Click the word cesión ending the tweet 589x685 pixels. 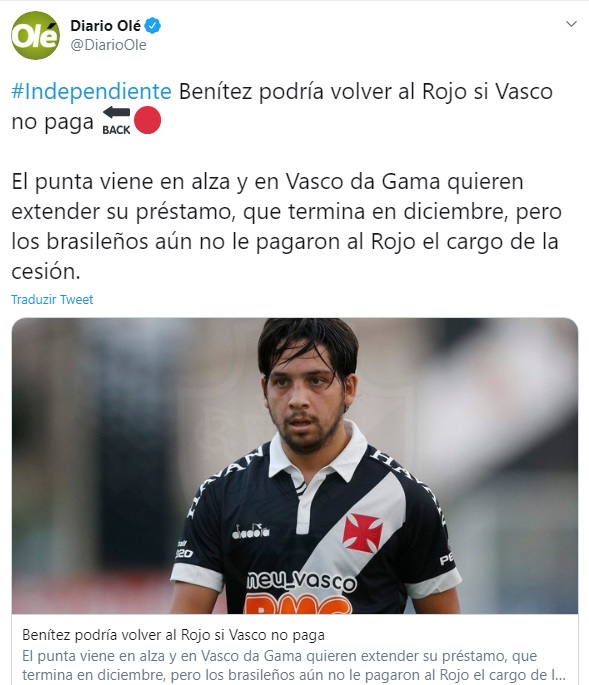[46, 272]
